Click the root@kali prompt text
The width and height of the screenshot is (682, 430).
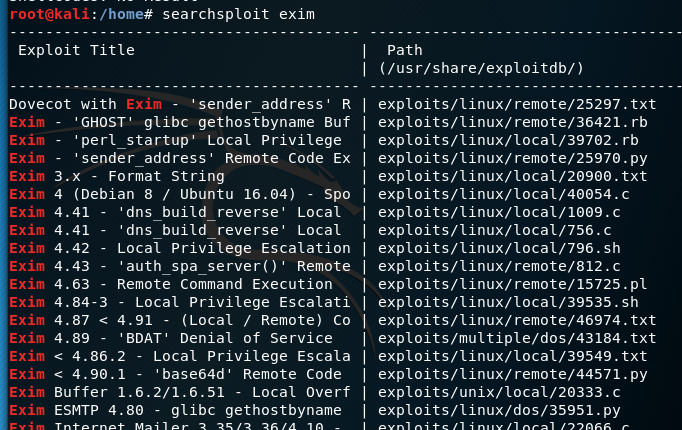[49, 14]
